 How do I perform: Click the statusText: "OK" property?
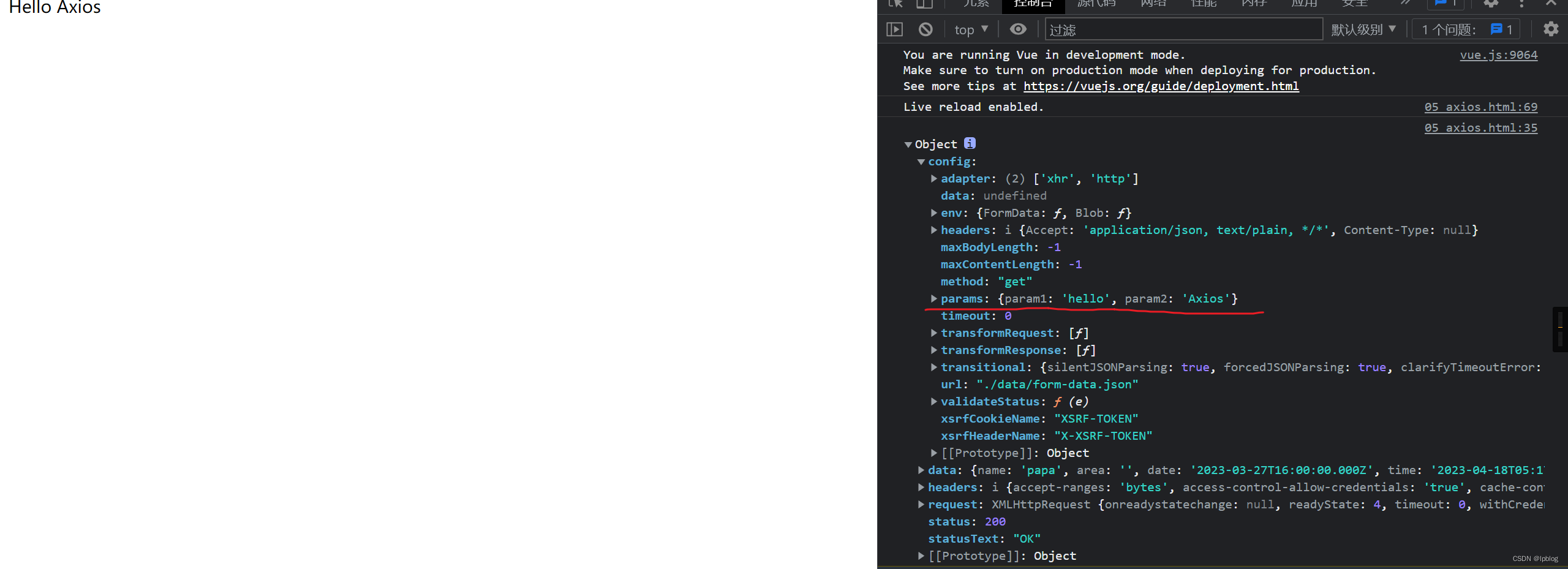pos(984,538)
